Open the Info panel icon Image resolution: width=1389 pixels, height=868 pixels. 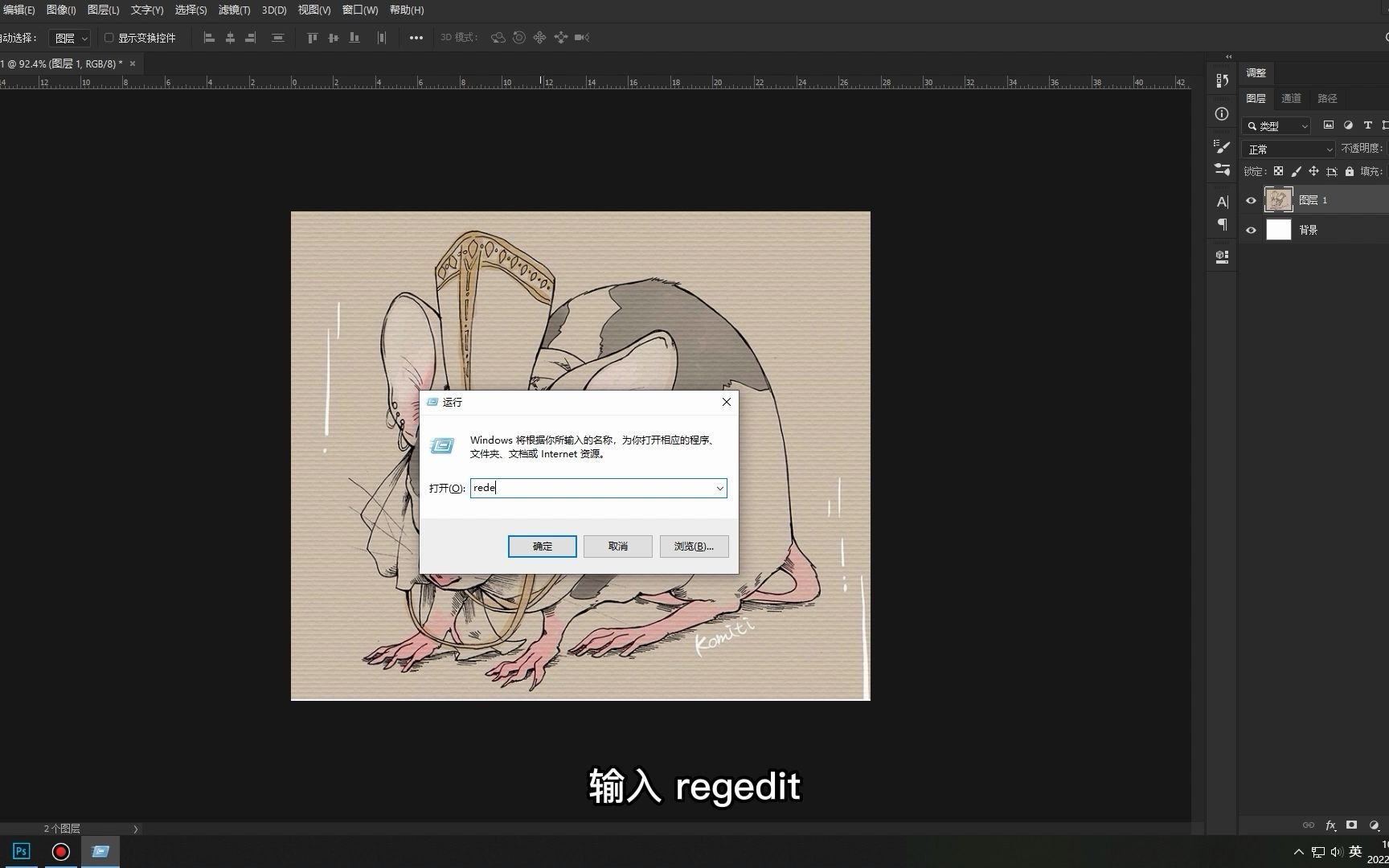pyautogui.click(x=1222, y=114)
